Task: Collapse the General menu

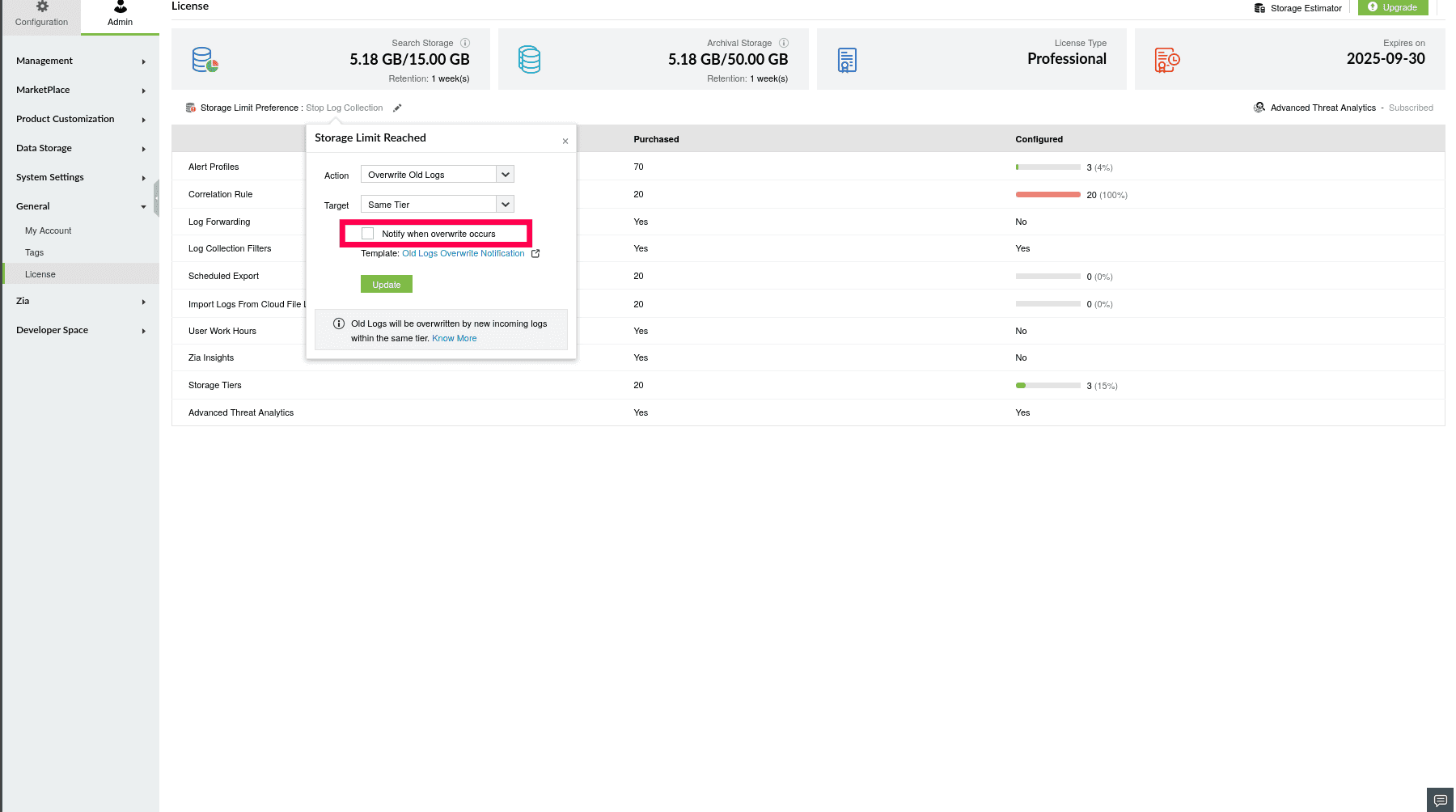Action: pos(81,206)
